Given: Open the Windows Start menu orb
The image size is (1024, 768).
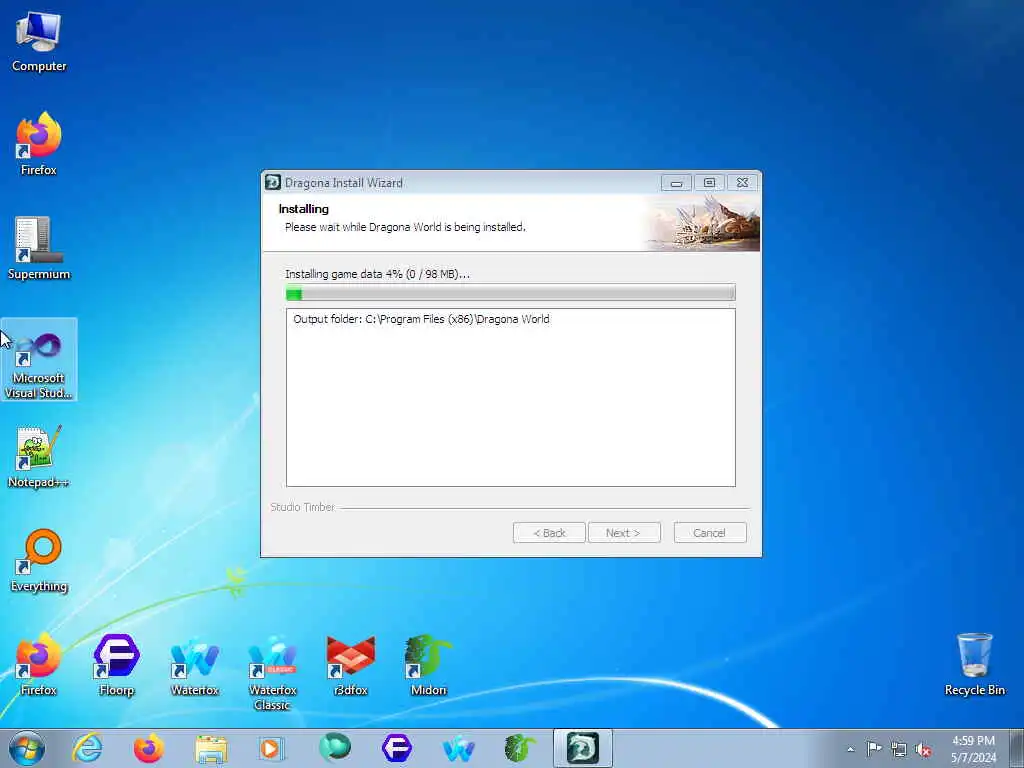Looking at the screenshot, I should tap(27, 748).
